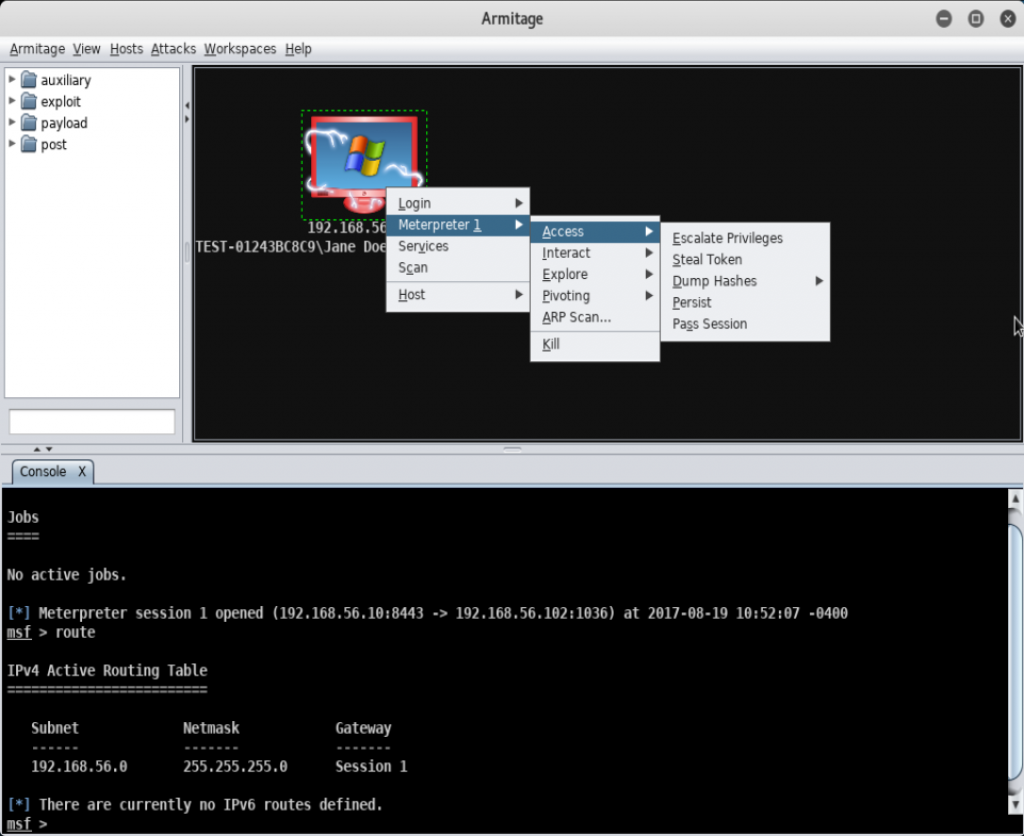The height and width of the screenshot is (836, 1024).
Task: Open the Workspaces menu
Action: 240,49
